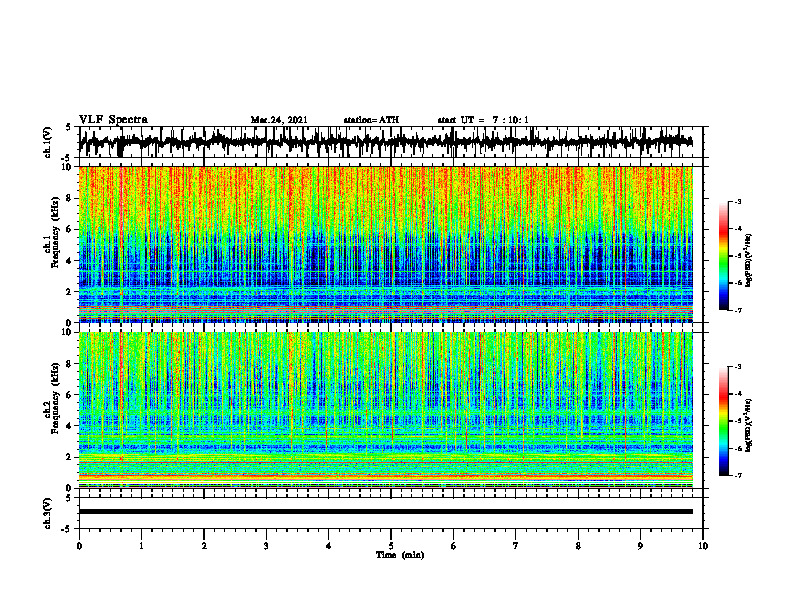
Task: Click the "-5" volt tick on ch.3(V) axis
Action: [x=68, y=529]
